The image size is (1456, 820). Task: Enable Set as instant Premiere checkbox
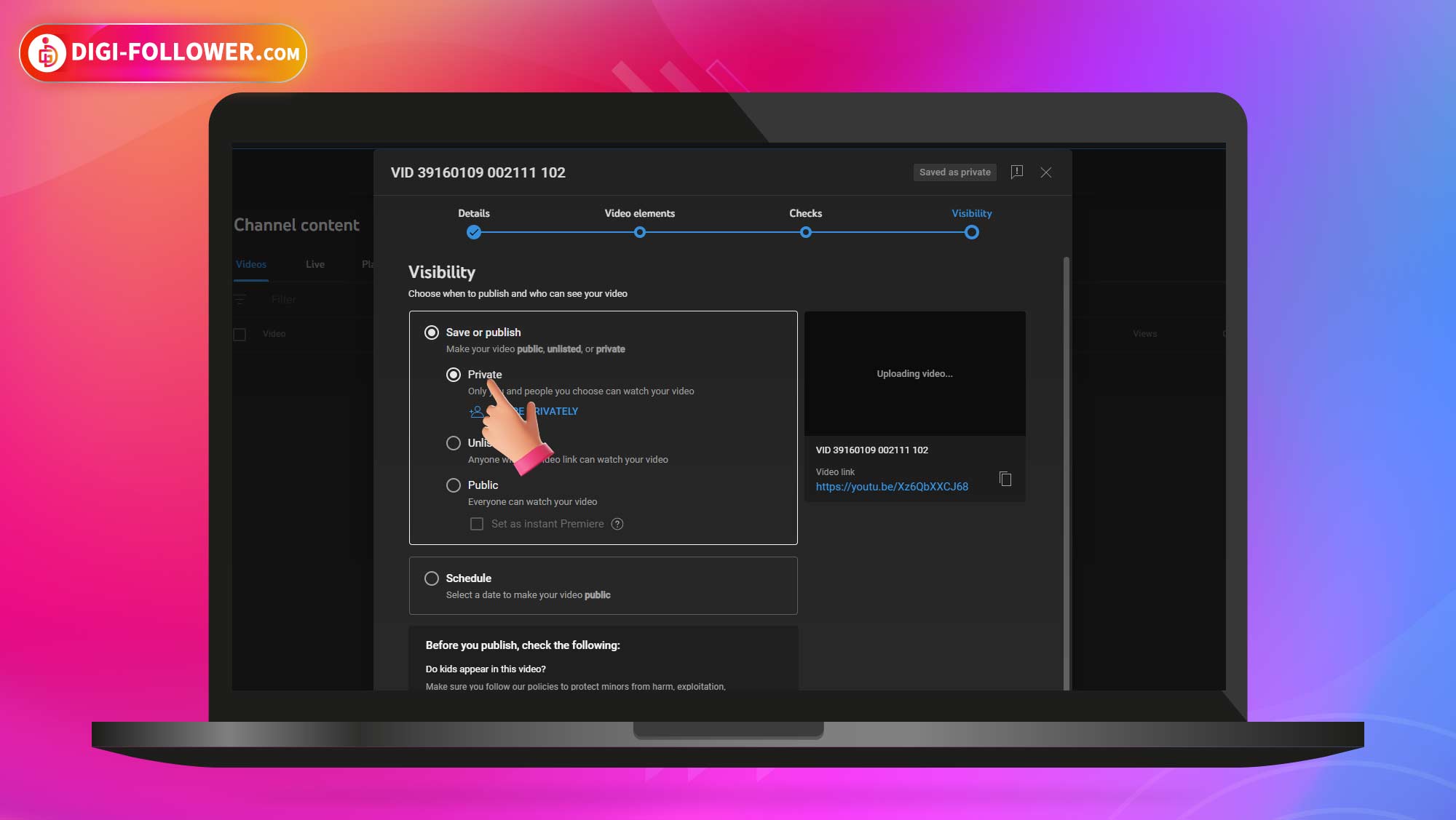477,524
